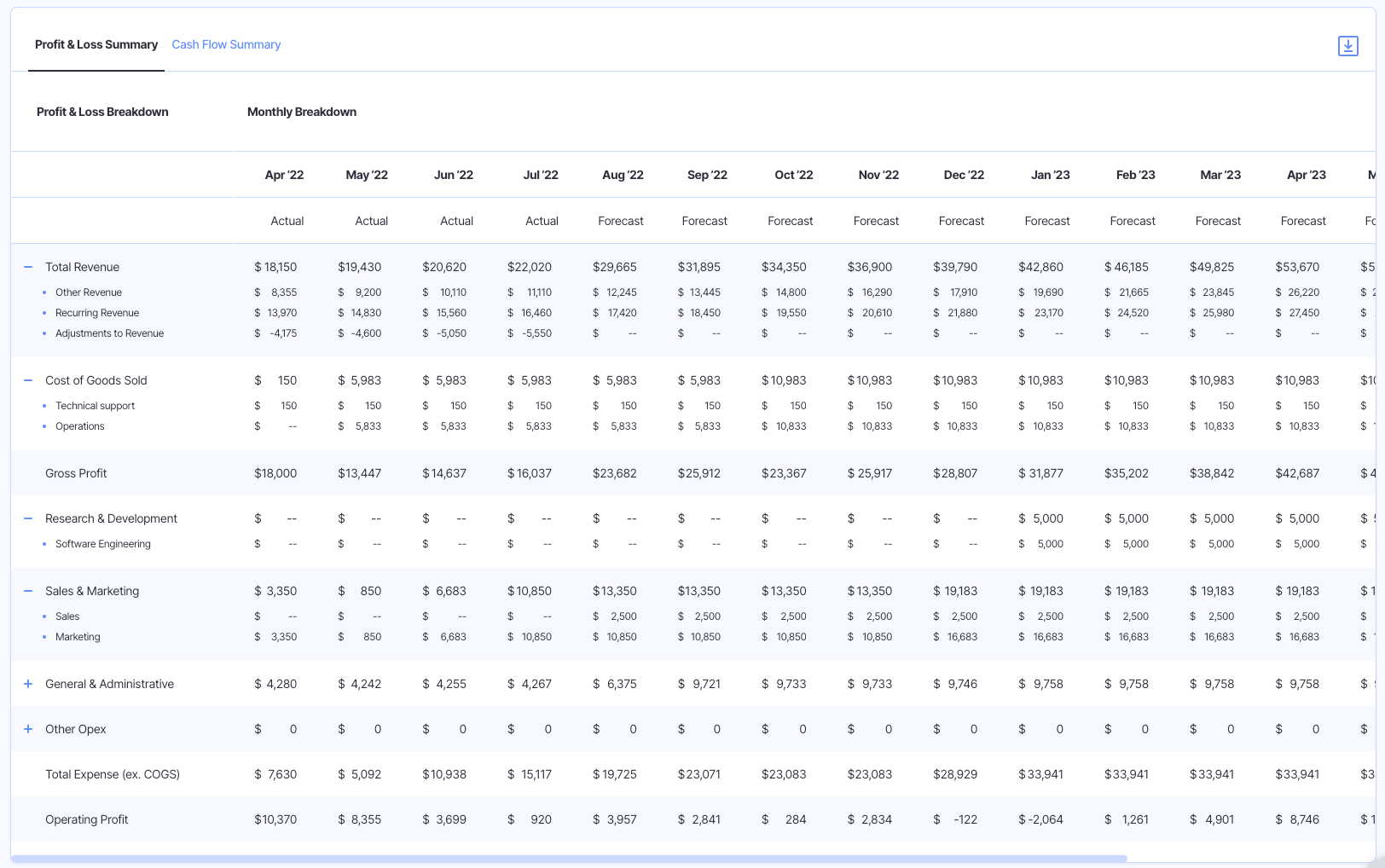
Task: Click the download/export report icon
Action: coord(1347,45)
